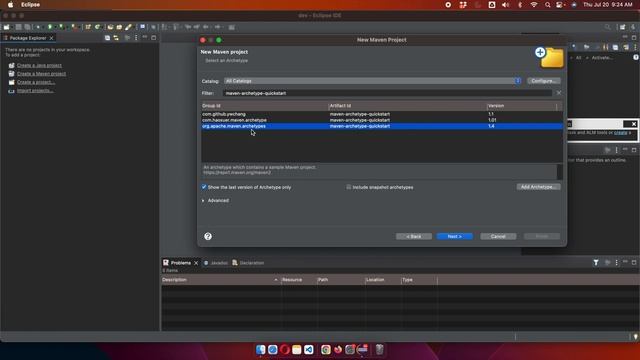Sort archetypes by Artifact Id header

click(x=408, y=106)
